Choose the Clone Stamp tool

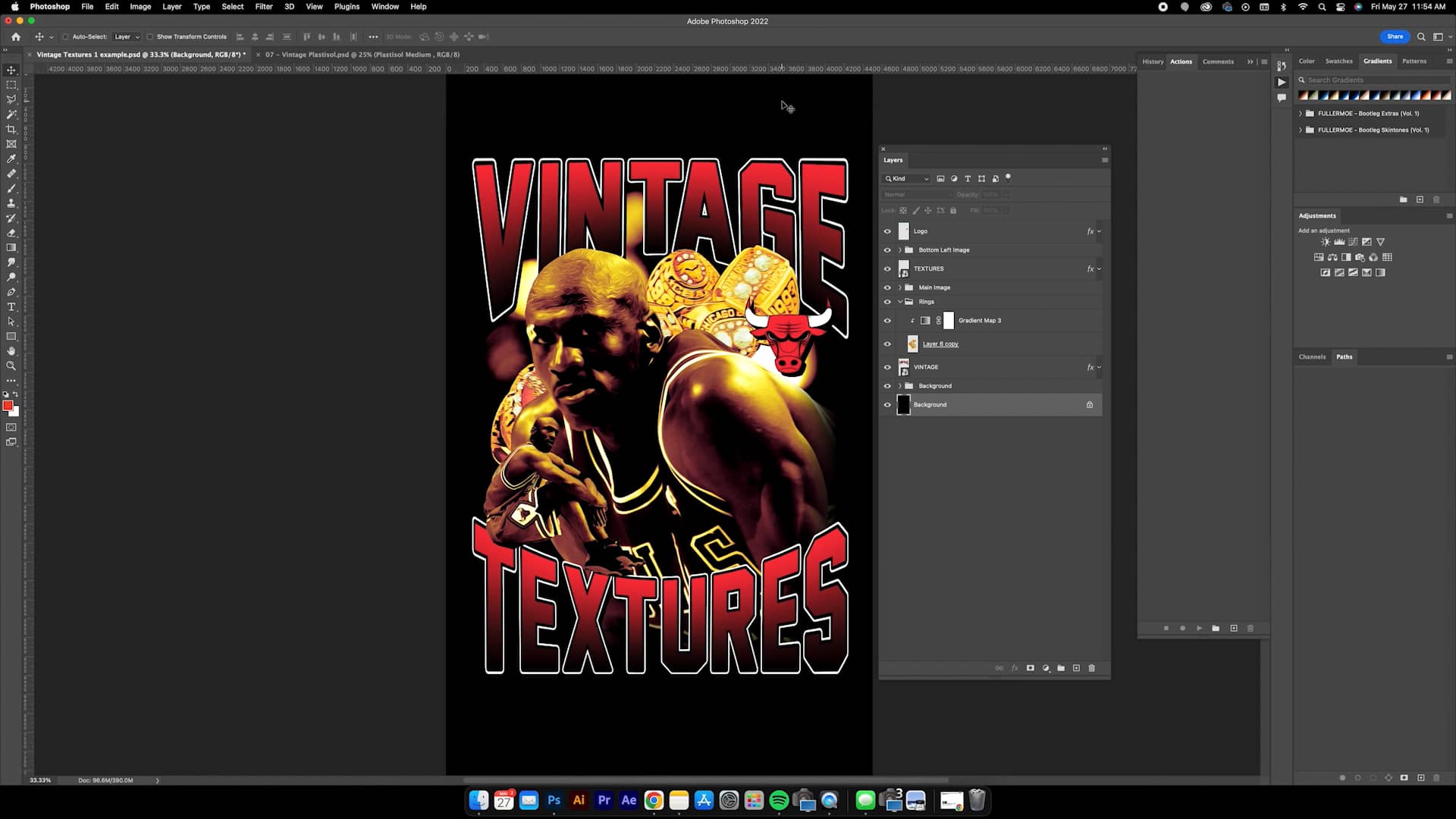point(11,203)
